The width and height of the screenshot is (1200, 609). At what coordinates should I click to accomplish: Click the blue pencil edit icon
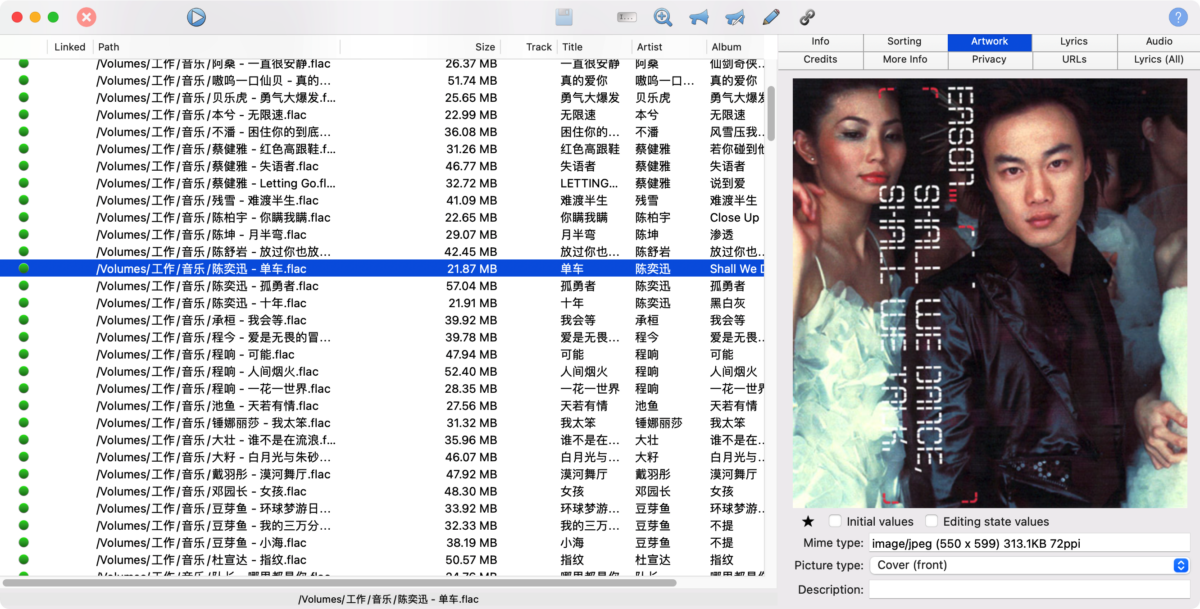pyautogui.click(x=770, y=17)
